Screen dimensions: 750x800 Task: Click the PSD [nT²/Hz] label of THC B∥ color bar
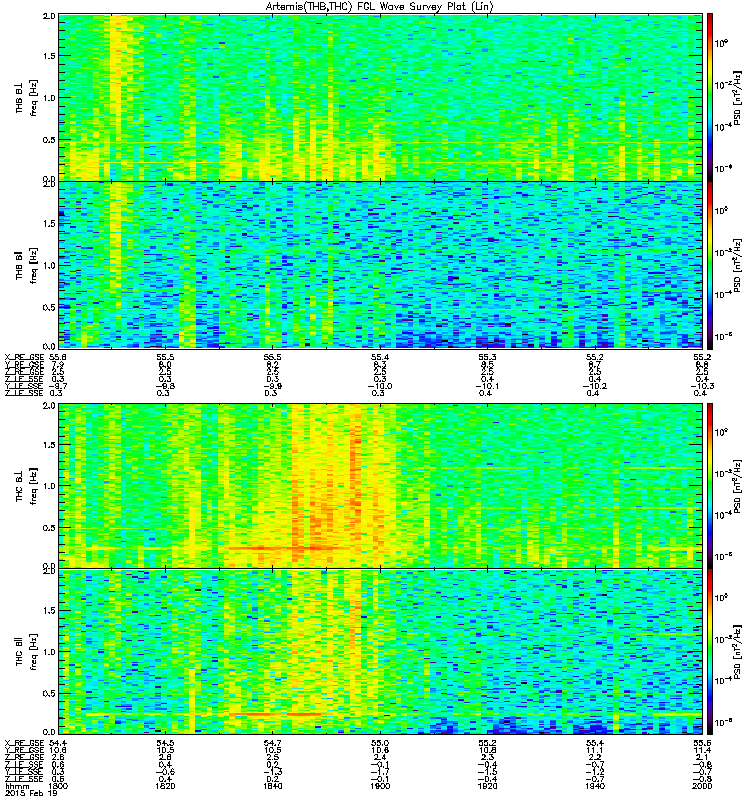click(737, 653)
